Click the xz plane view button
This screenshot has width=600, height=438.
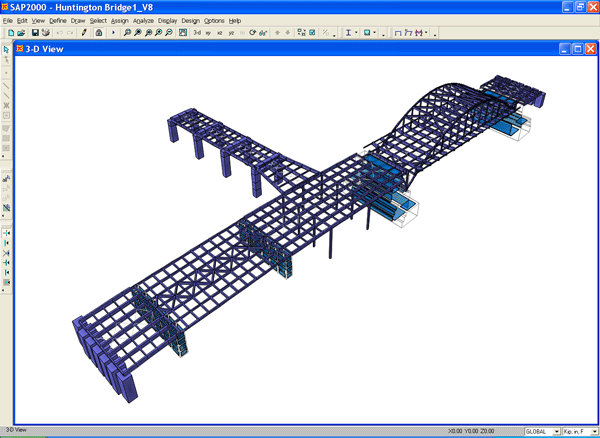coord(220,33)
